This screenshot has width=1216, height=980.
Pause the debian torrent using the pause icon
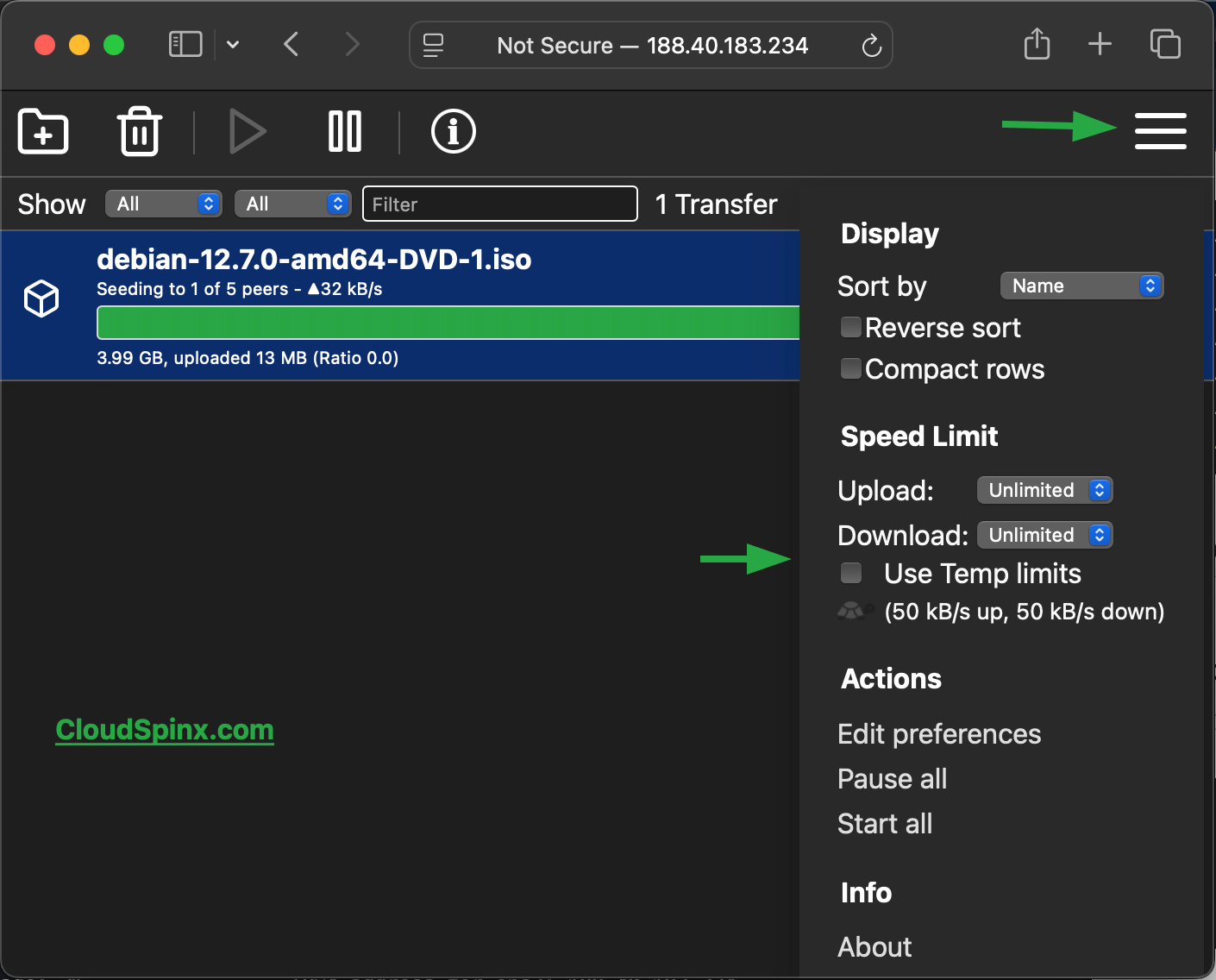[x=344, y=131]
